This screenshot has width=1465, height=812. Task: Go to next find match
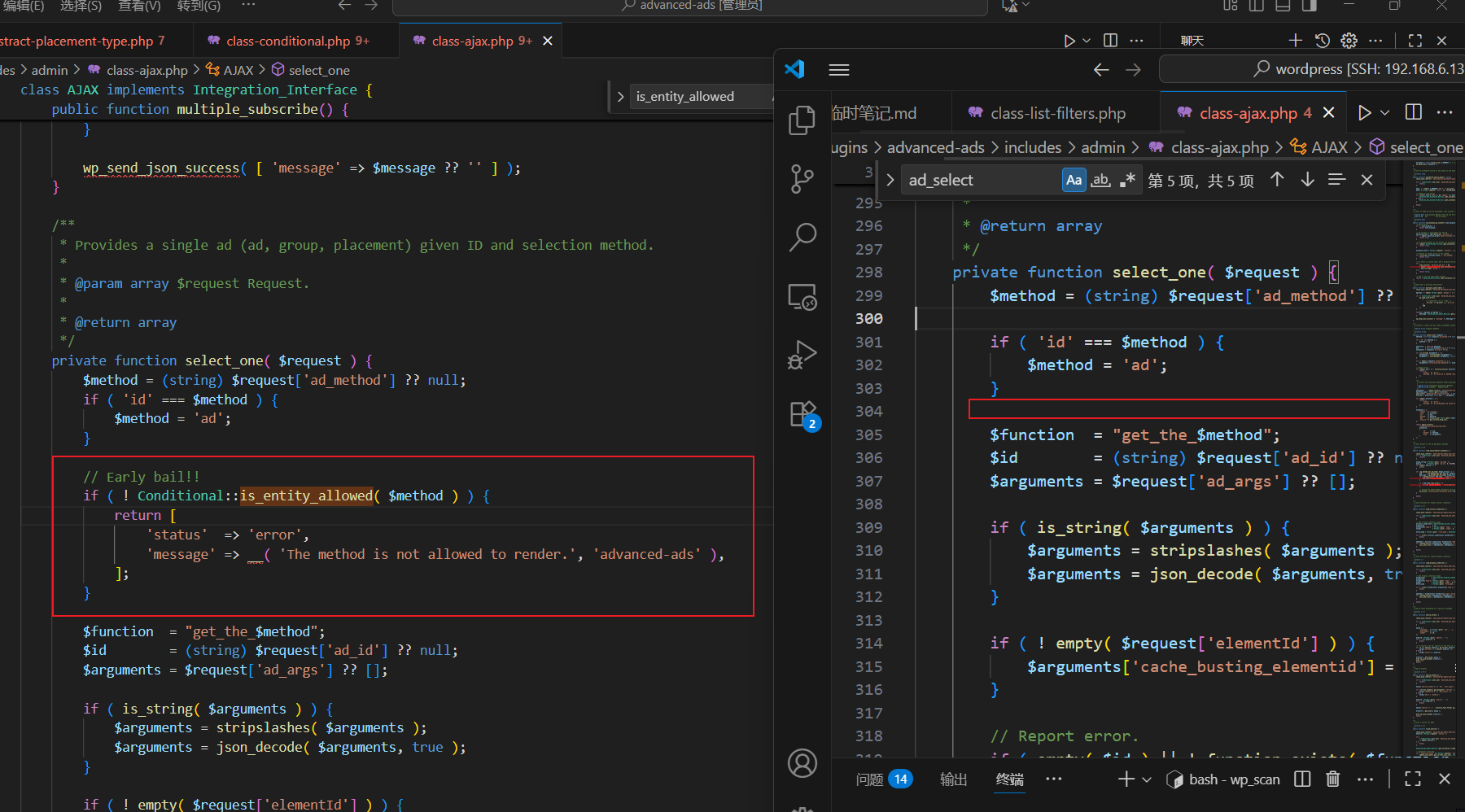pyautogui.click(x=1307, y=180)
